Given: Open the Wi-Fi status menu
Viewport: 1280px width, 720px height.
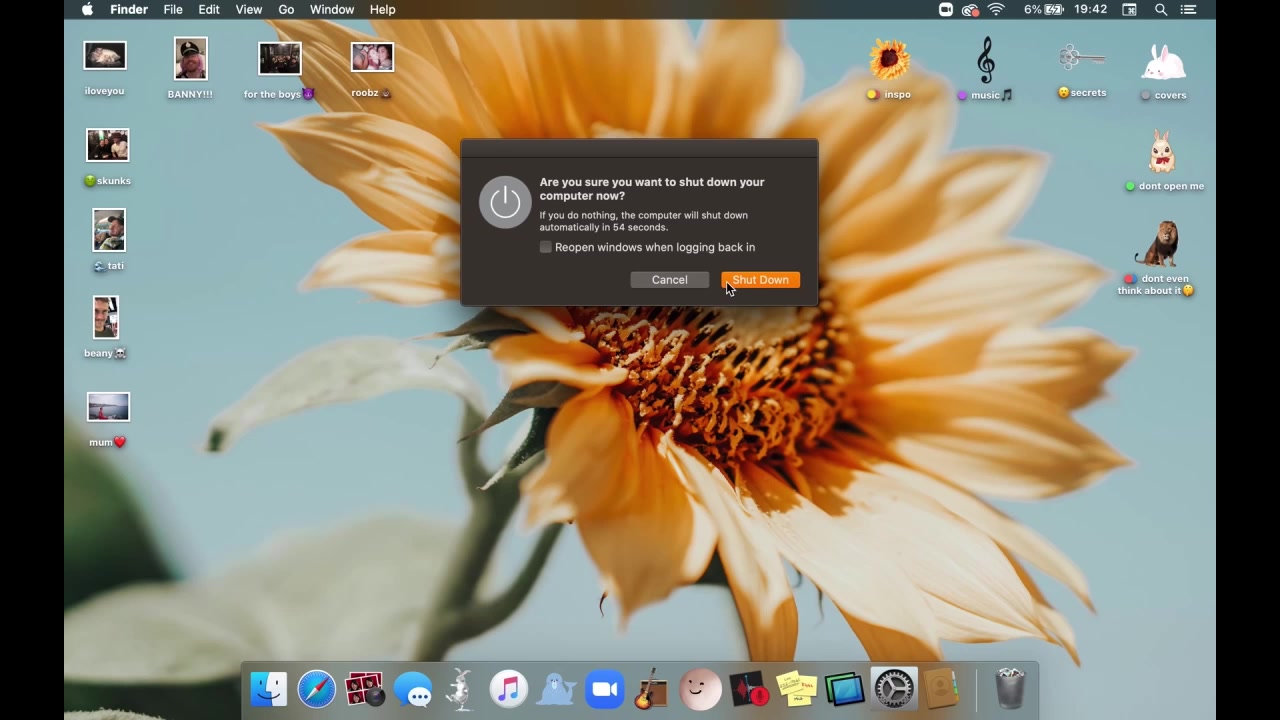Looking at the screenshot, I should click(x=996, y=10).
